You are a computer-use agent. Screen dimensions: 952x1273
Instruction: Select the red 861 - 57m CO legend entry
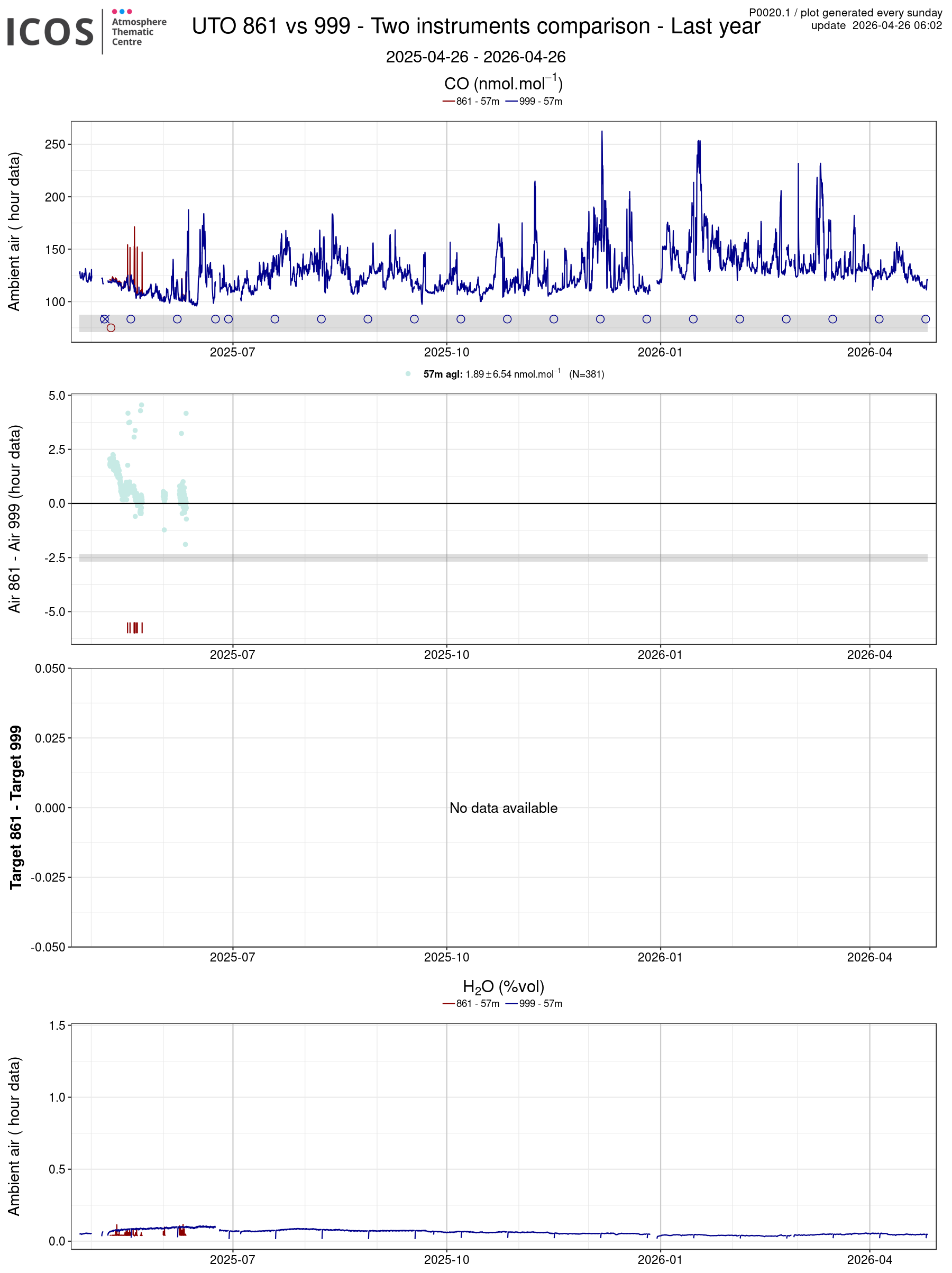[x=471, y=102]
